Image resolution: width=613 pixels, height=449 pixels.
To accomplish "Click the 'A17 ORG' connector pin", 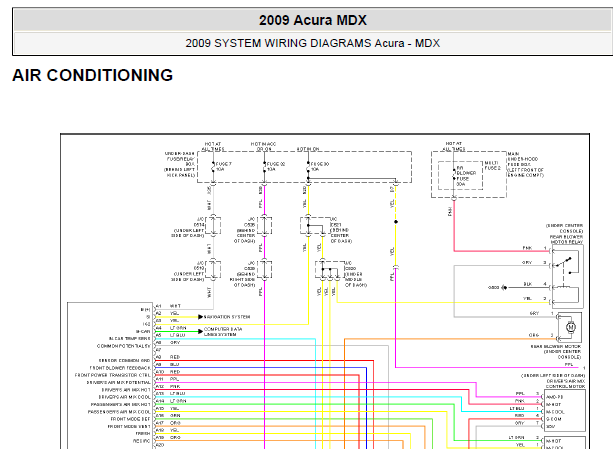I will point(168,423).
